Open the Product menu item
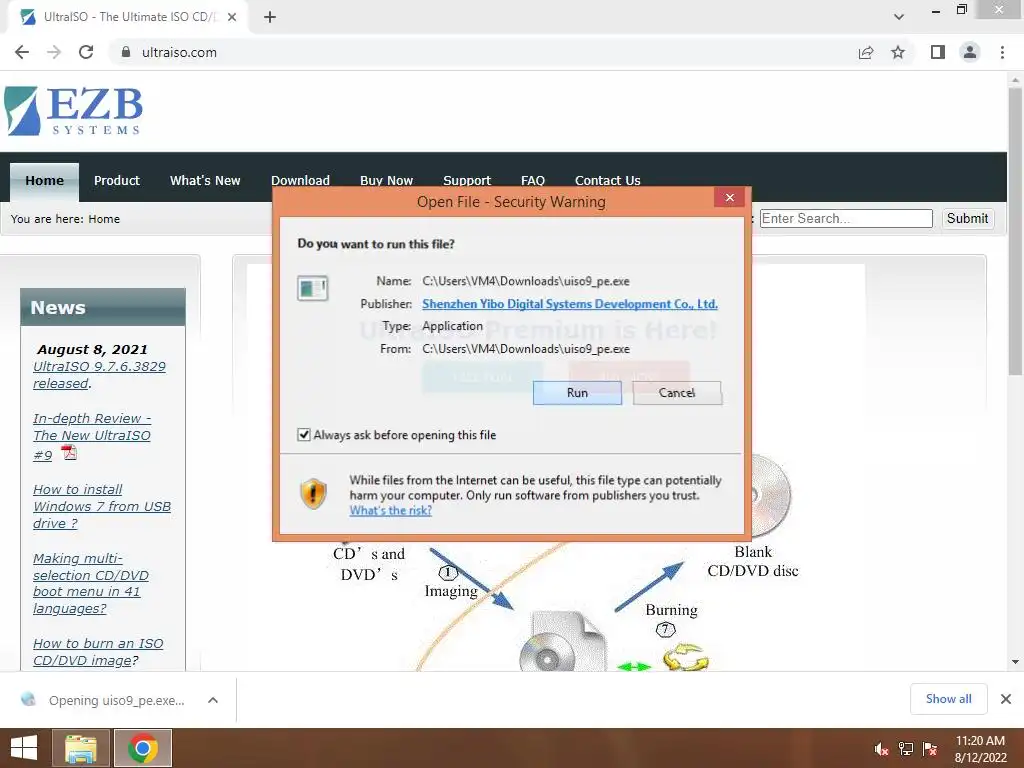 [x=117, y=181]
